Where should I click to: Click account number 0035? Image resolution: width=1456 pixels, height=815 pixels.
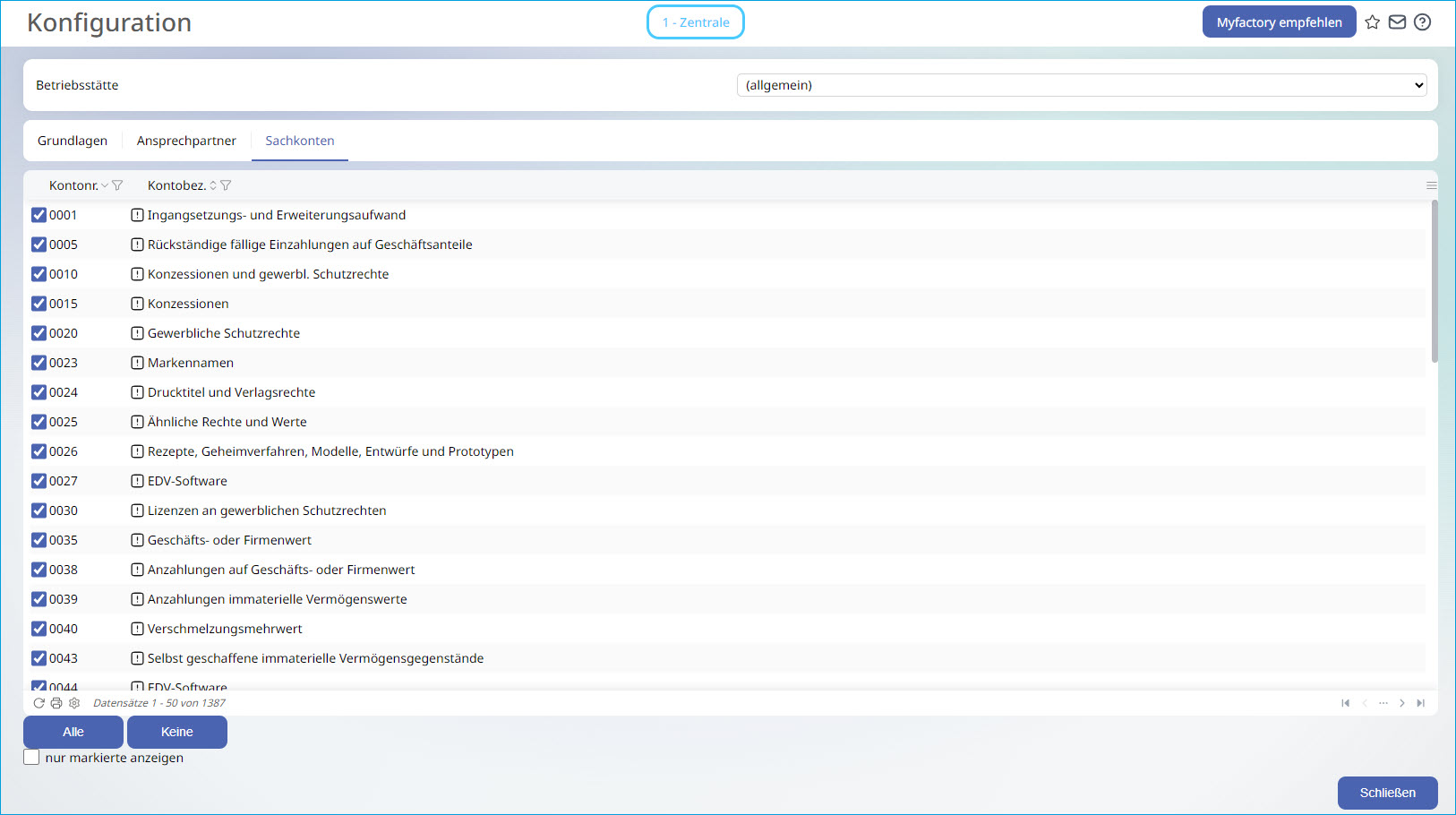click(x=64, y=540)
